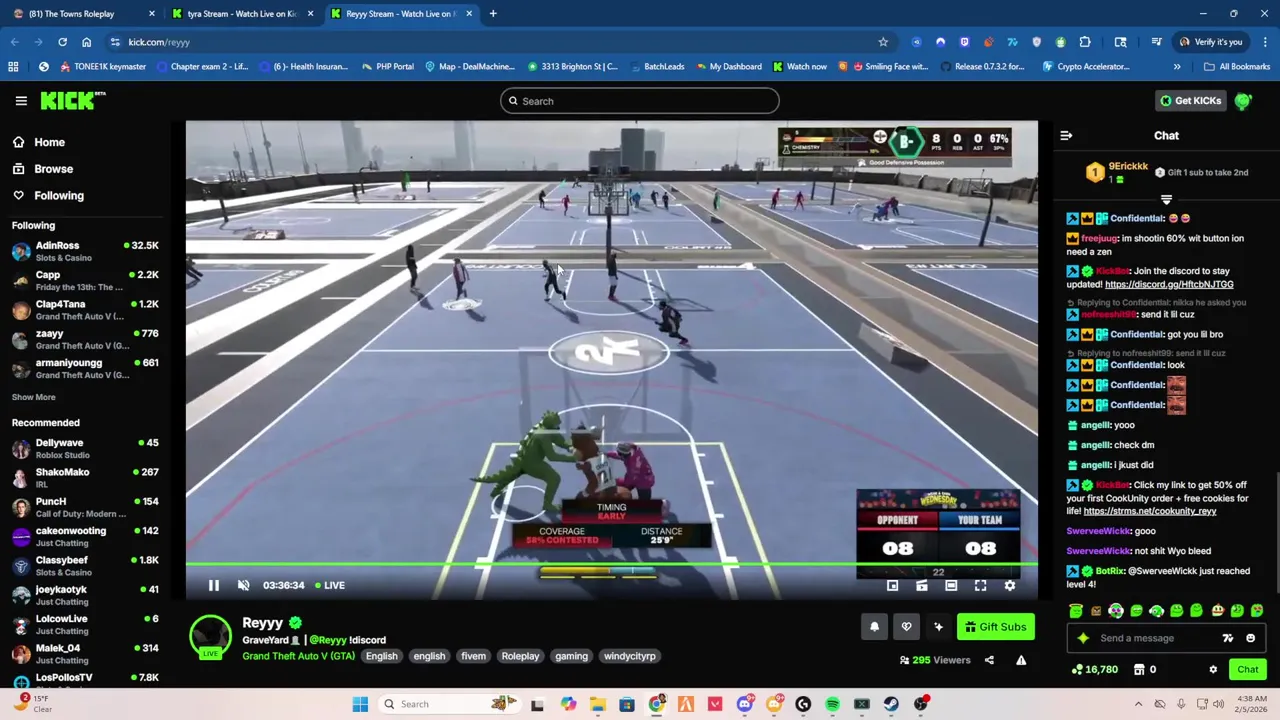Enter fullscreen mode on the player

pos(980,586)
